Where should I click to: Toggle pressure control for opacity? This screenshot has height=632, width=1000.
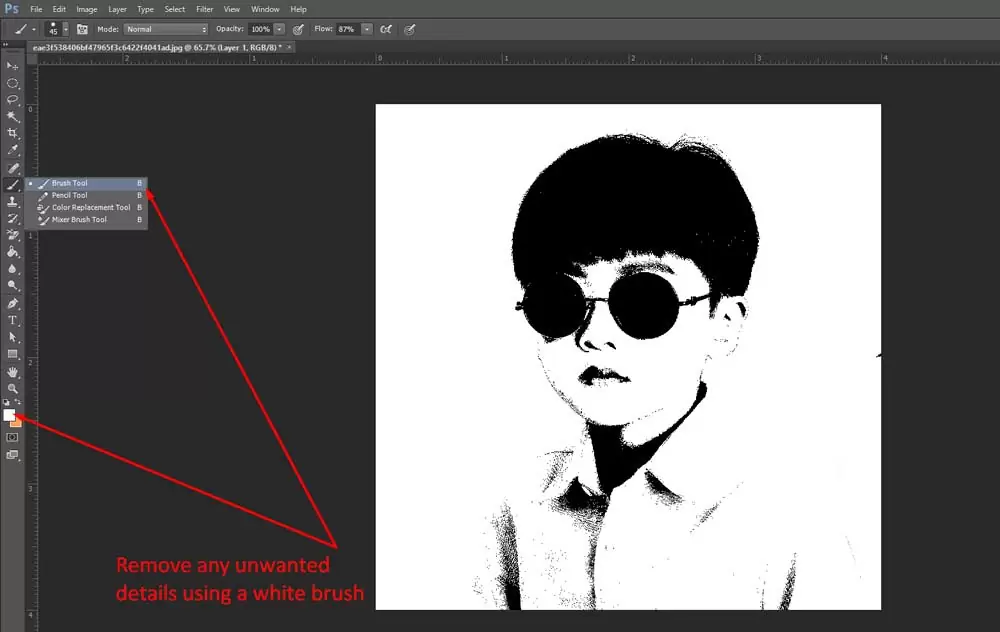pyautogui.click(x=298, y=29)
